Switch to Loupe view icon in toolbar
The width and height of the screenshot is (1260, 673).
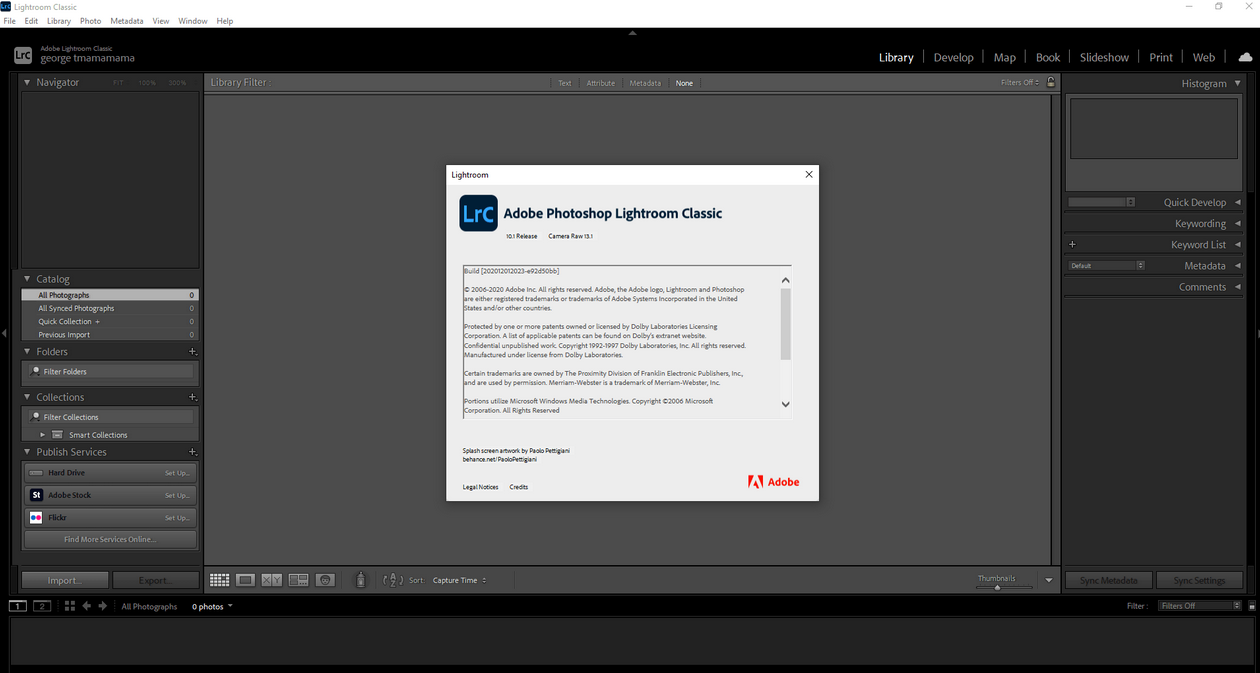pyautogui.click(x=245, y=580)
